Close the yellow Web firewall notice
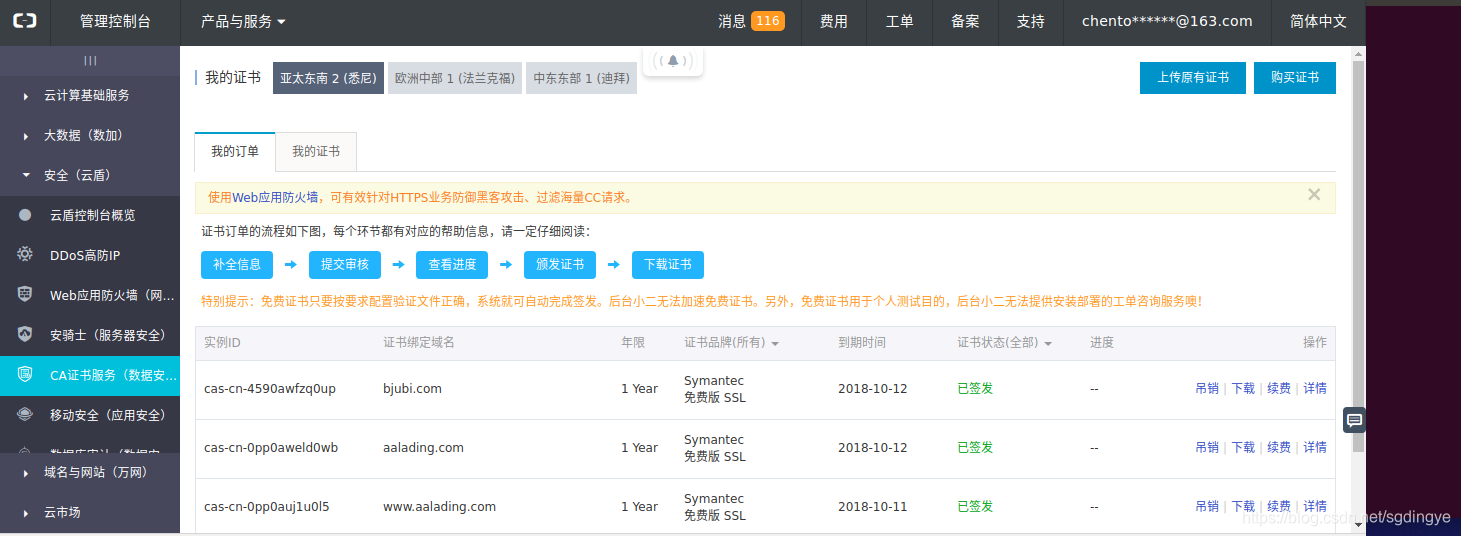Screen dimensions: 1461x536 click(x=1314, y=195)
